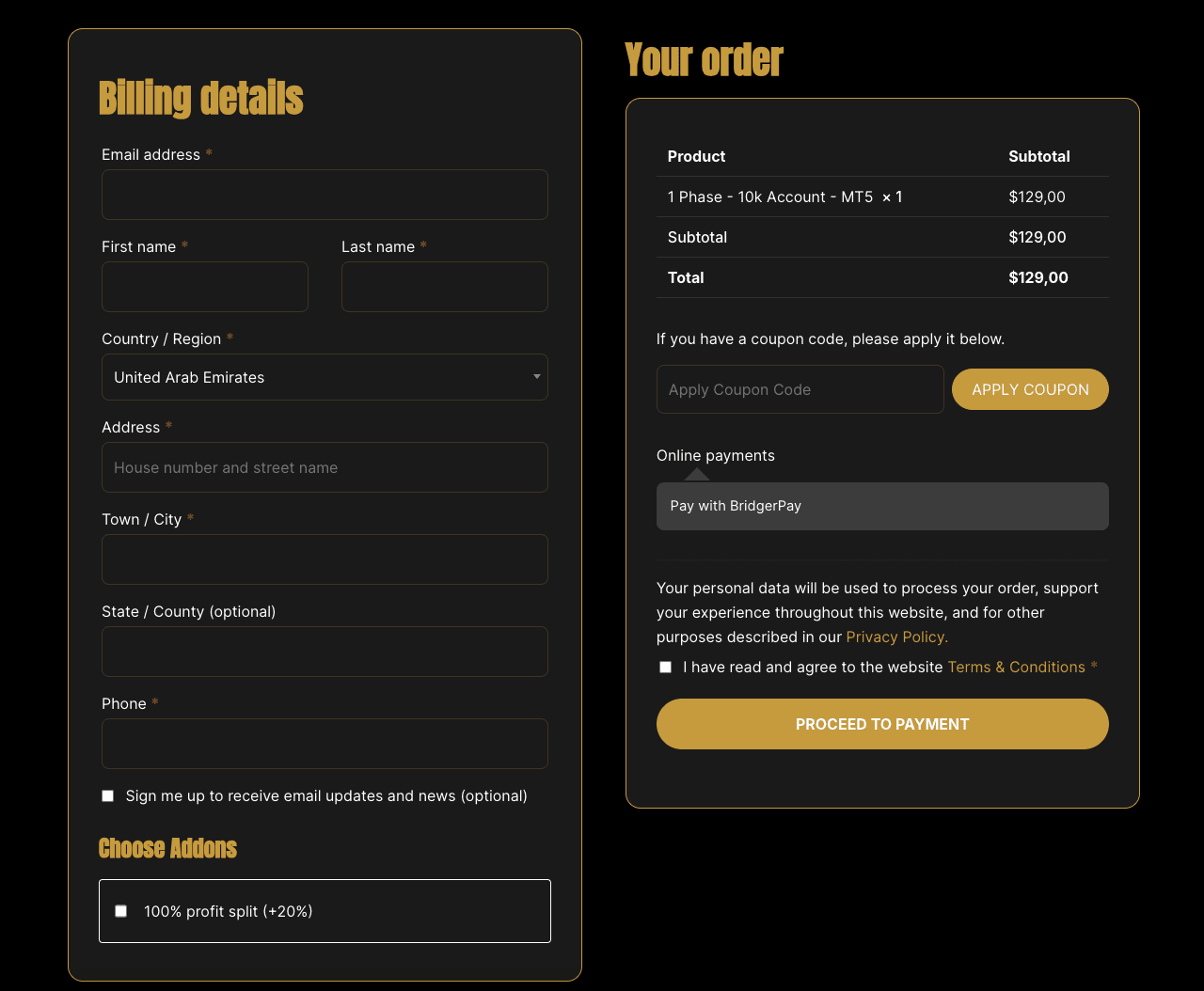Focus the House number and street name field
This screenshot has height=991, width=1204.
coord(325,467)
